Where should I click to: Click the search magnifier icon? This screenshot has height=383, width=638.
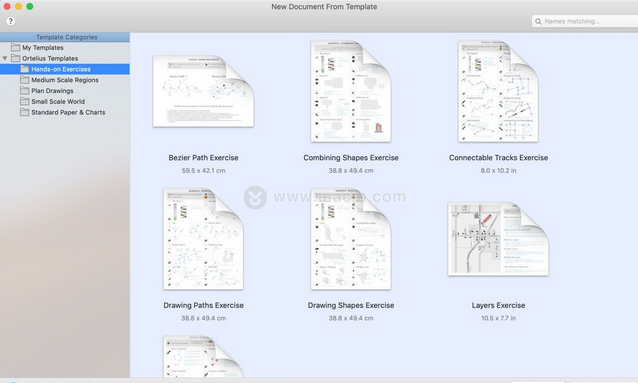click(538, 21)
